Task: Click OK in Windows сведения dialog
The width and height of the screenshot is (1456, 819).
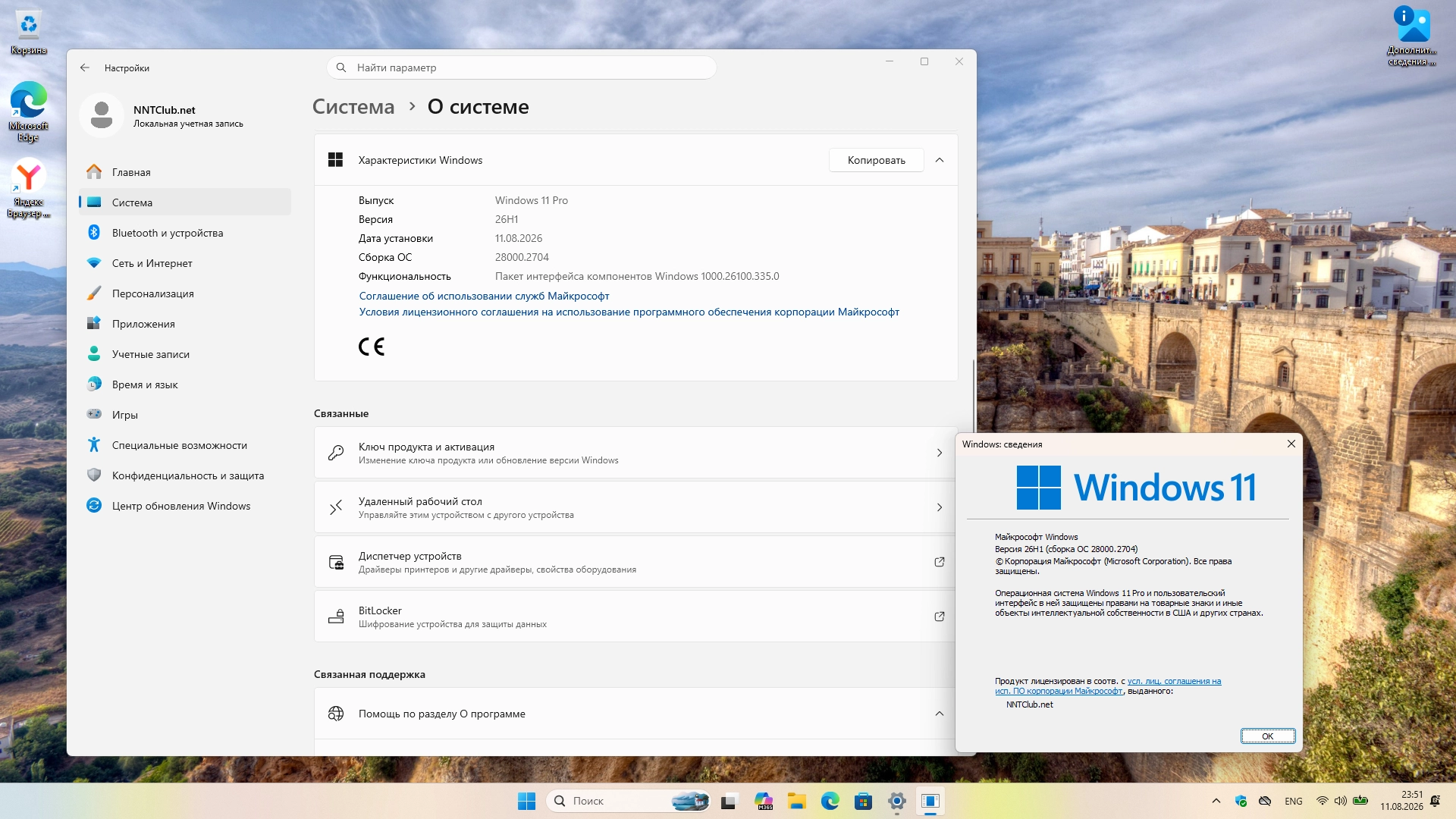Action: 1267,736
